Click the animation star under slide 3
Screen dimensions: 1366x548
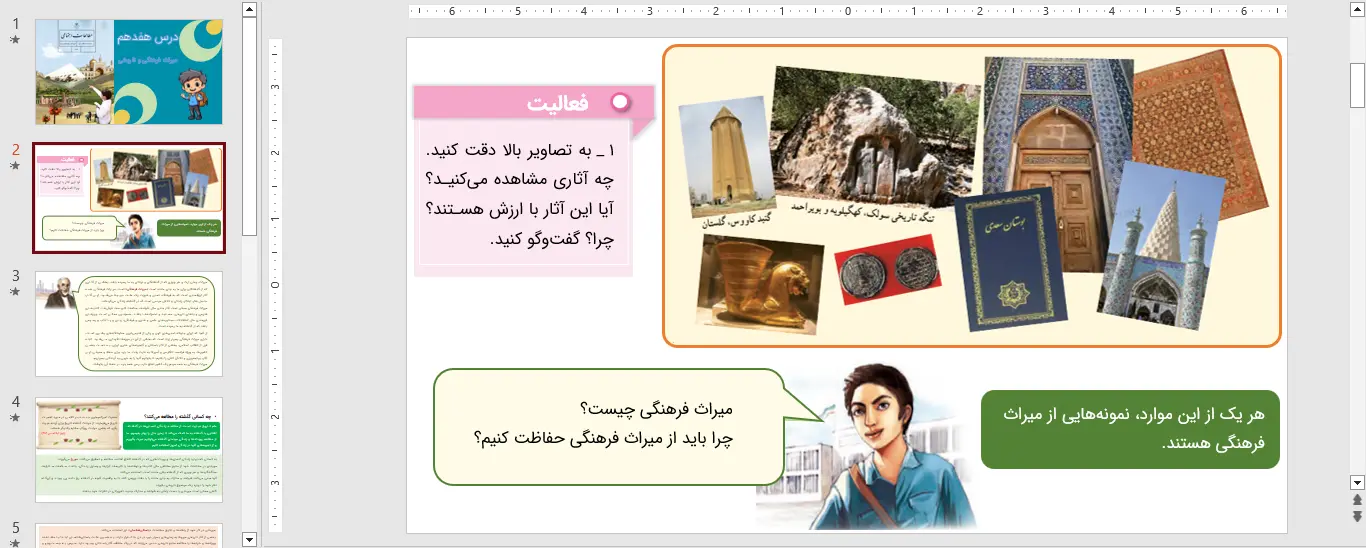[x=15, y=292]
